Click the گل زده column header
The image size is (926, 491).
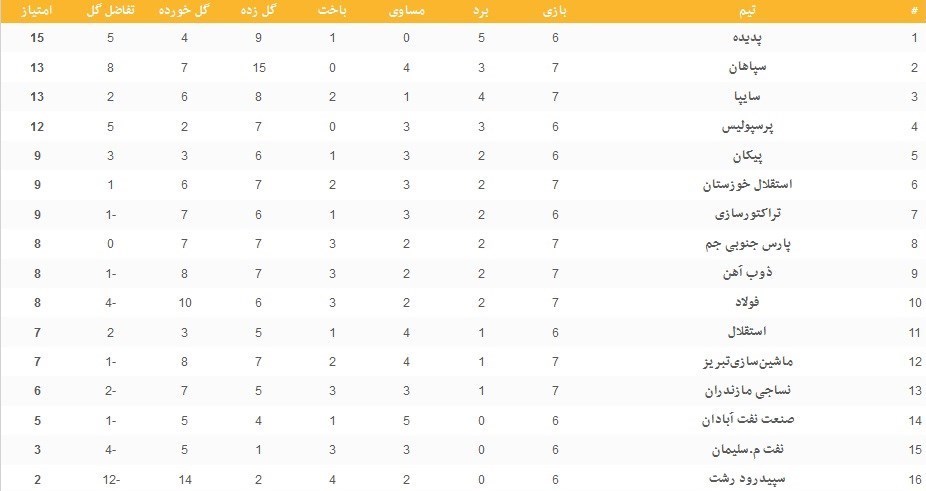(259, 11)
